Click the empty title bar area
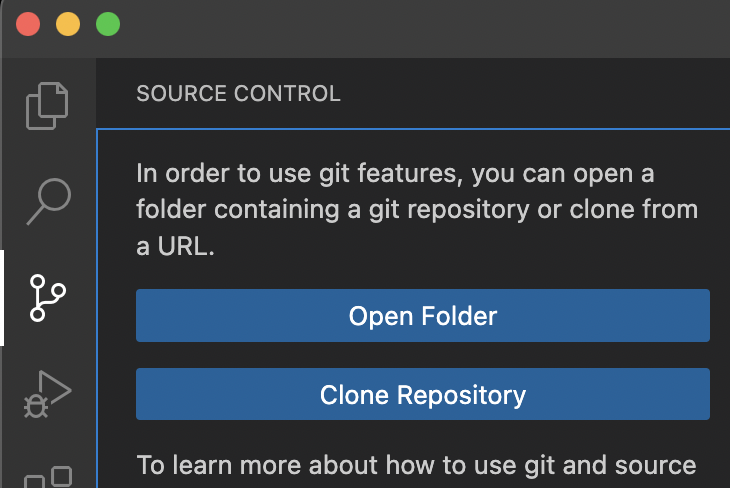730x488 pixels. [x=419, y=28]
